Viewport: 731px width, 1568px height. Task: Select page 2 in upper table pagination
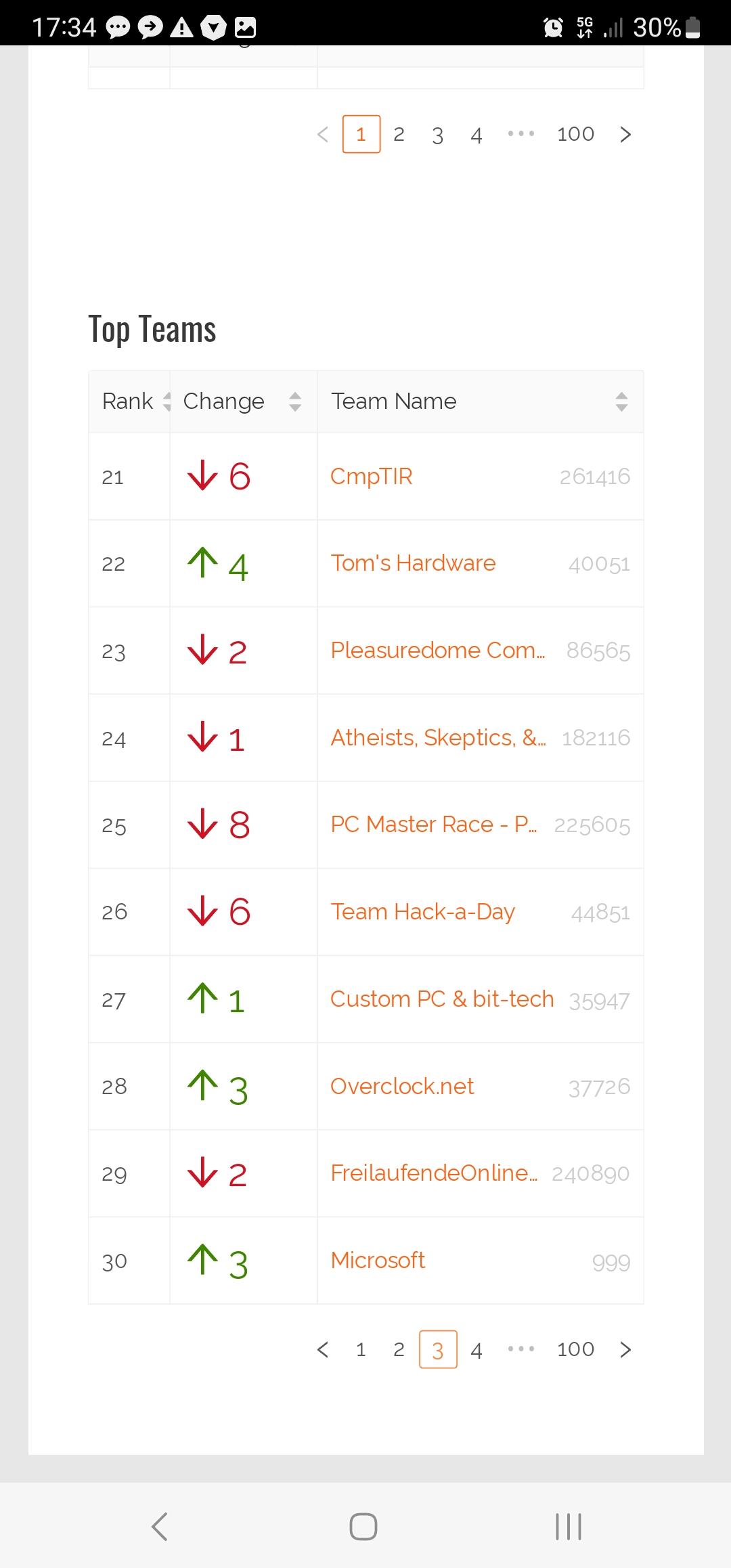(399, 134)
